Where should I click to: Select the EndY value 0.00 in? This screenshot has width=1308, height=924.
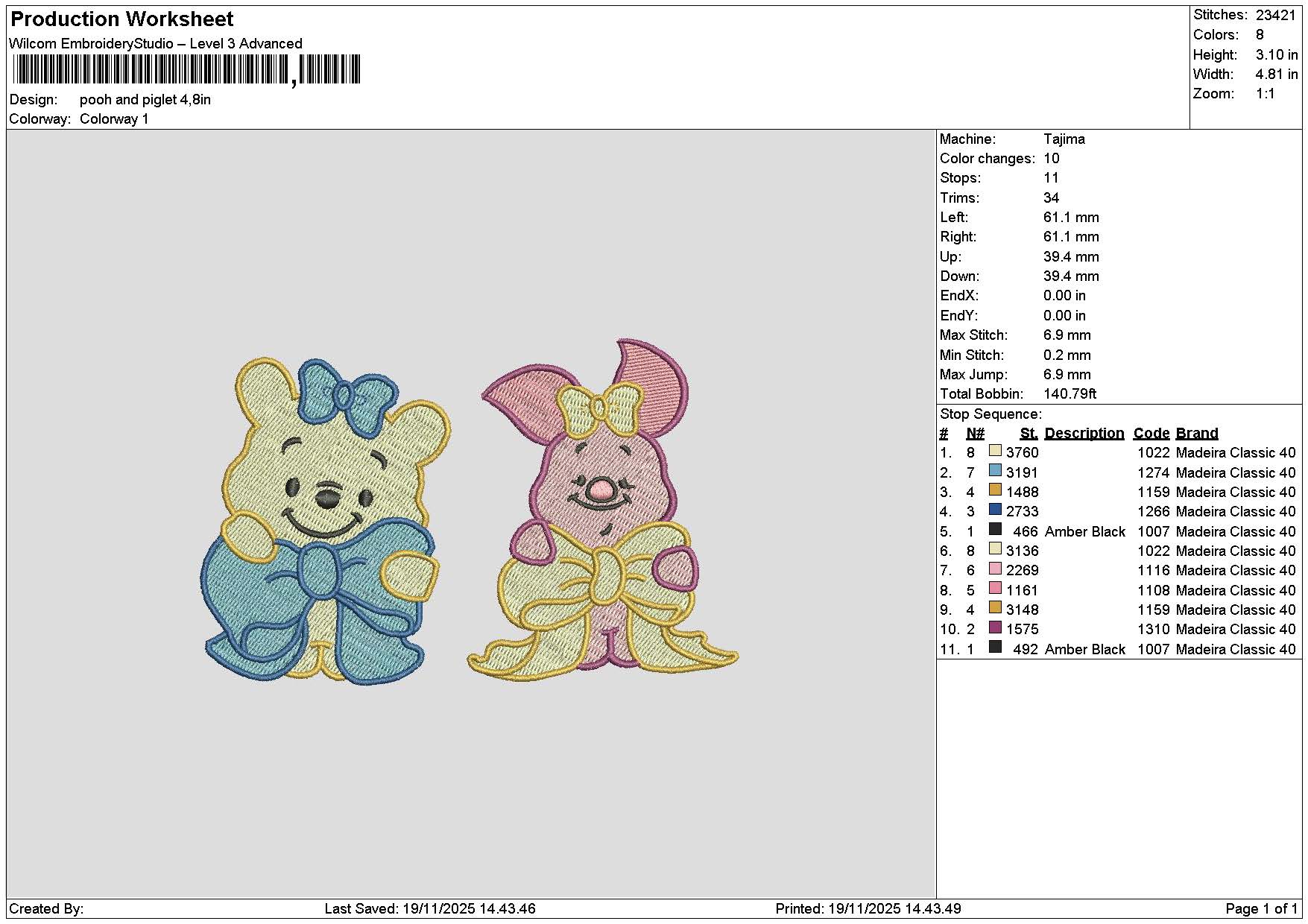pyautogui.click(x=1064, y=315)
